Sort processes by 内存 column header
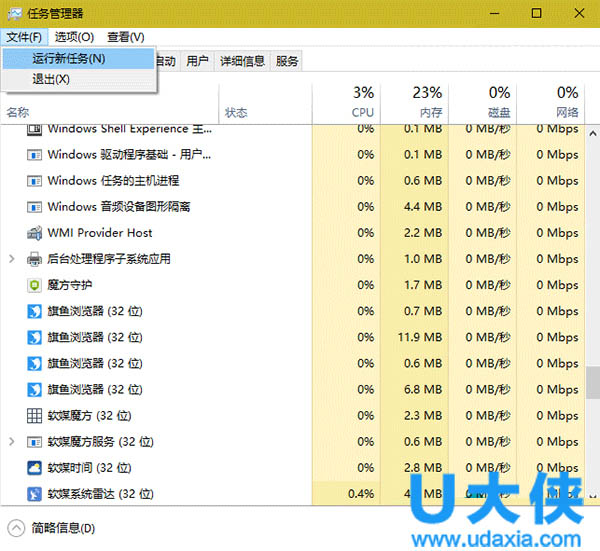Screen dimensions: 600x551 (x=414, y=102)
